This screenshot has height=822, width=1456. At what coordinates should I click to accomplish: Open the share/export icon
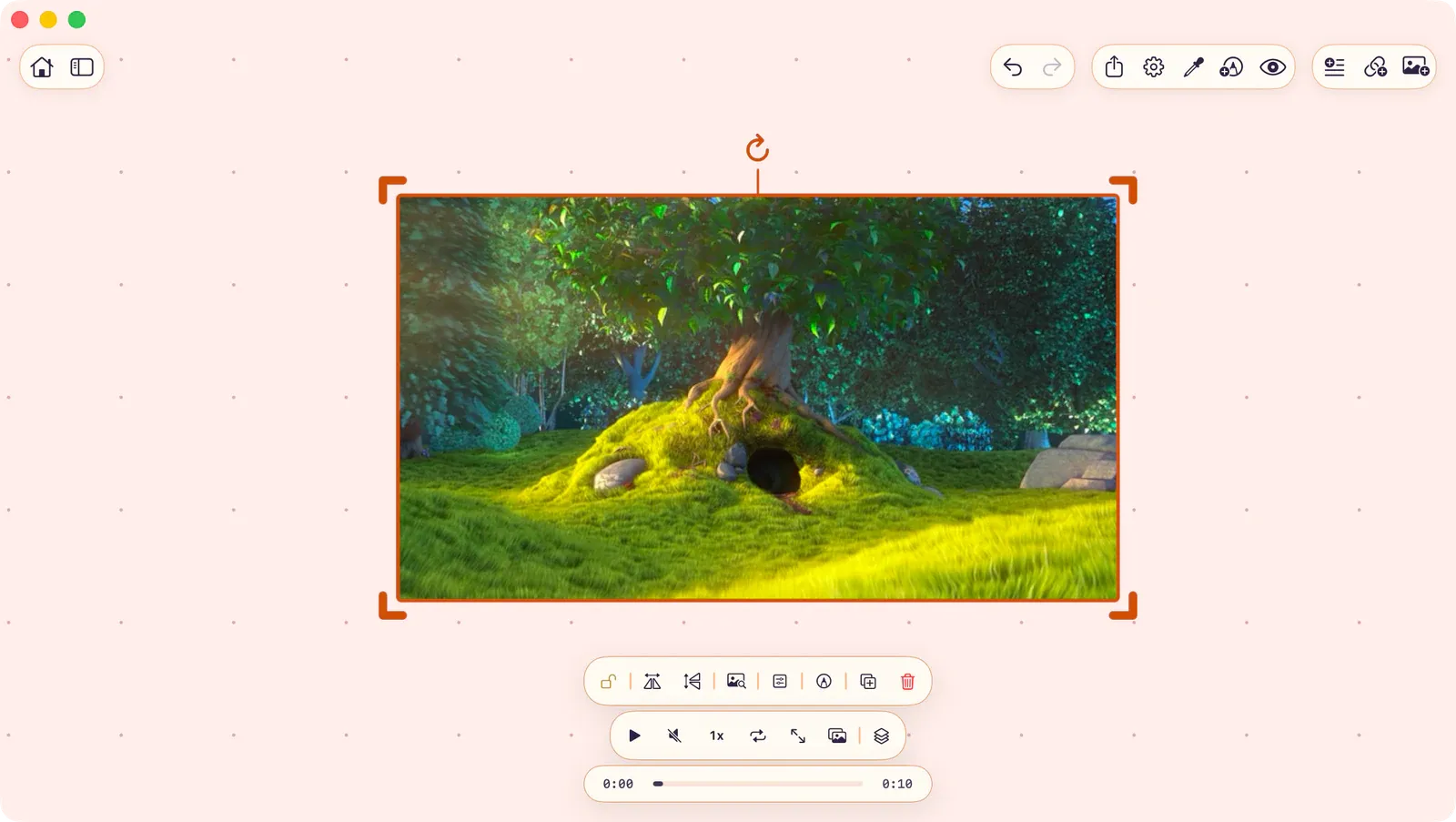pyautogui.click(x=1114, y=66)
